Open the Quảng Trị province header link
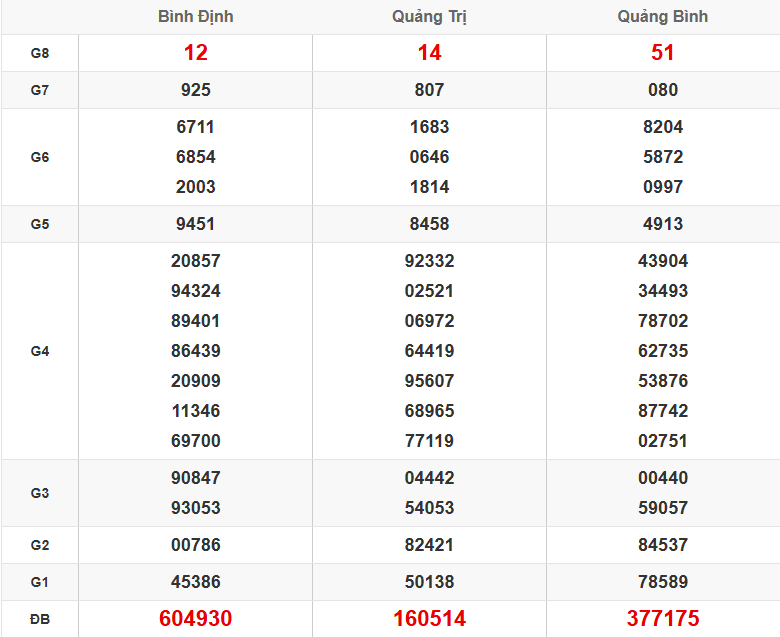 429,17
